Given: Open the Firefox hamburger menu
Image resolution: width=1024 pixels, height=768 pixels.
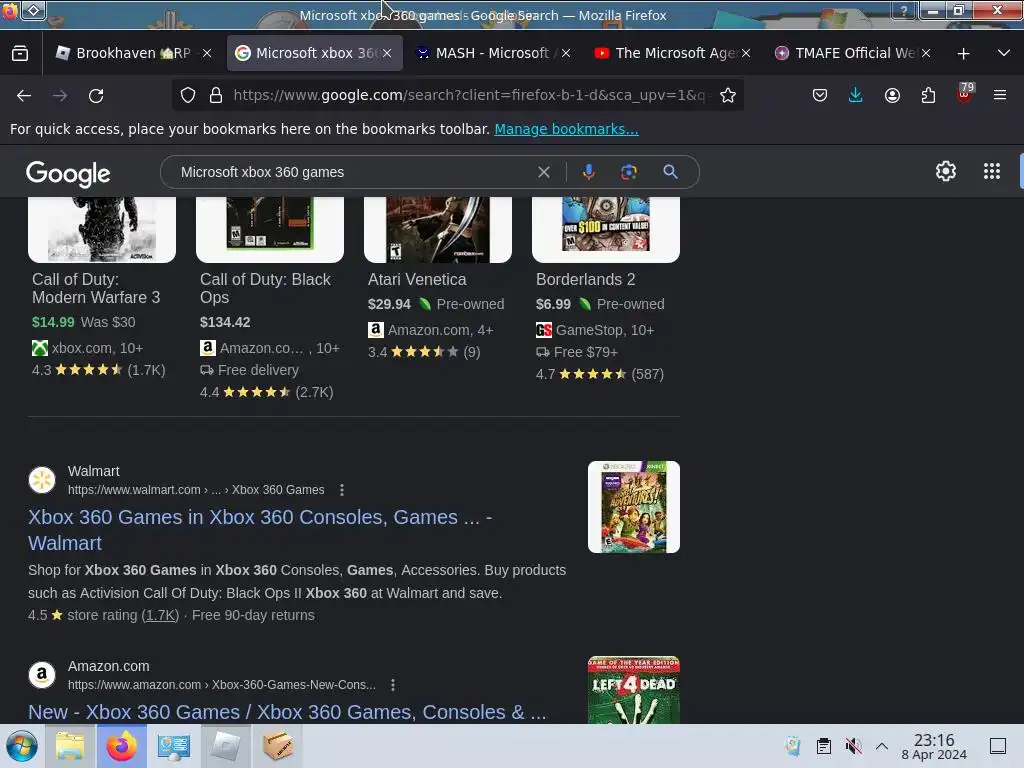Looking at the screenshot, I should click(1000, 95).
